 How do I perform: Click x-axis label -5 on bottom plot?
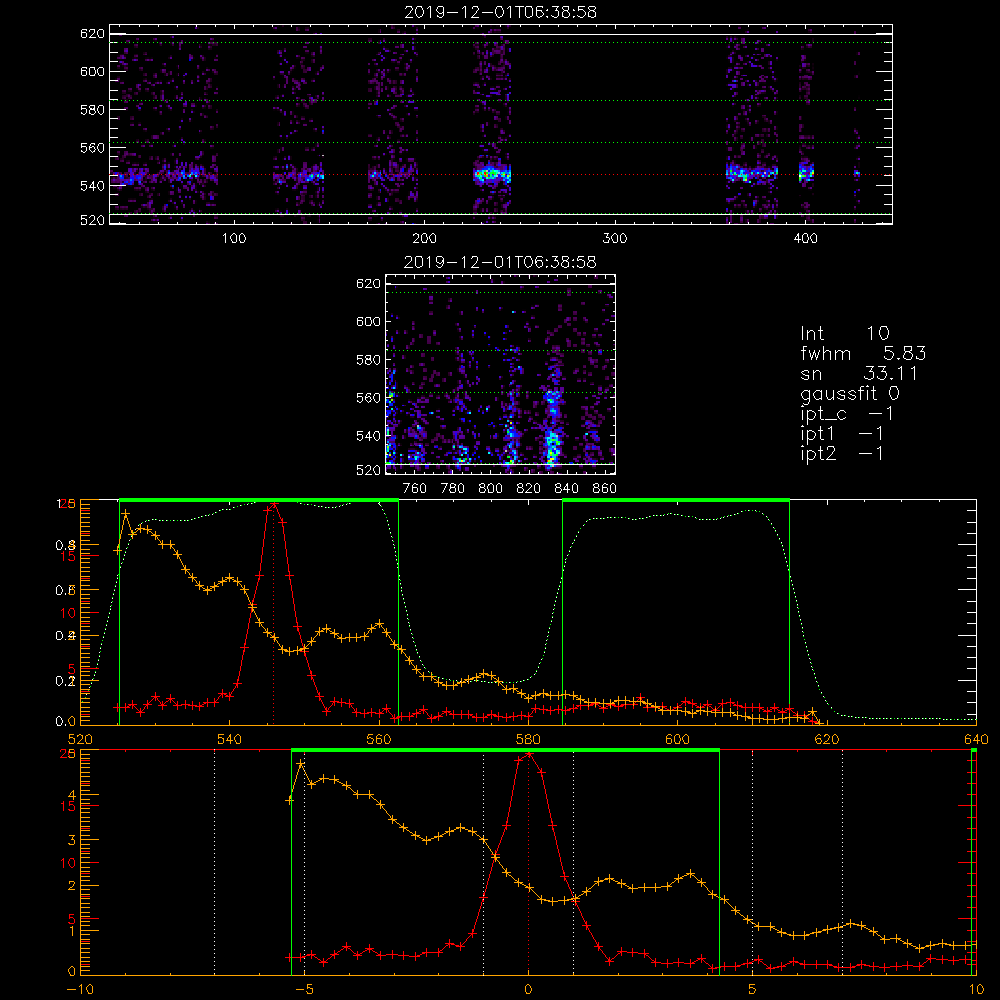[305, 990]
